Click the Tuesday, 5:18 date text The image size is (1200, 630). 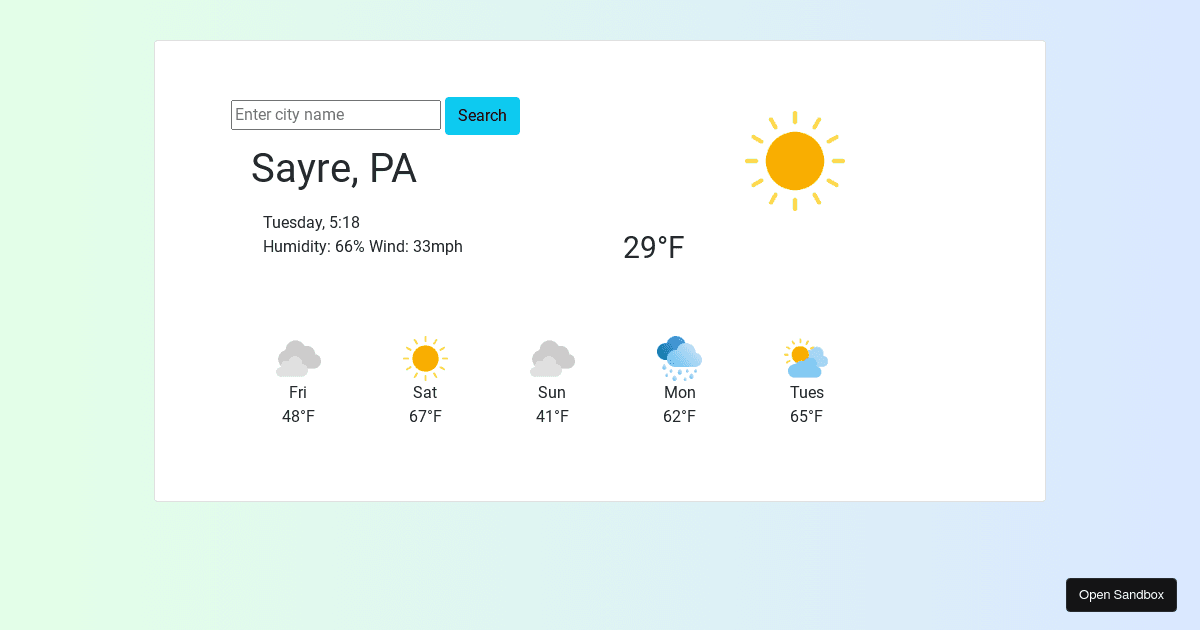click(x=311, y=222)
